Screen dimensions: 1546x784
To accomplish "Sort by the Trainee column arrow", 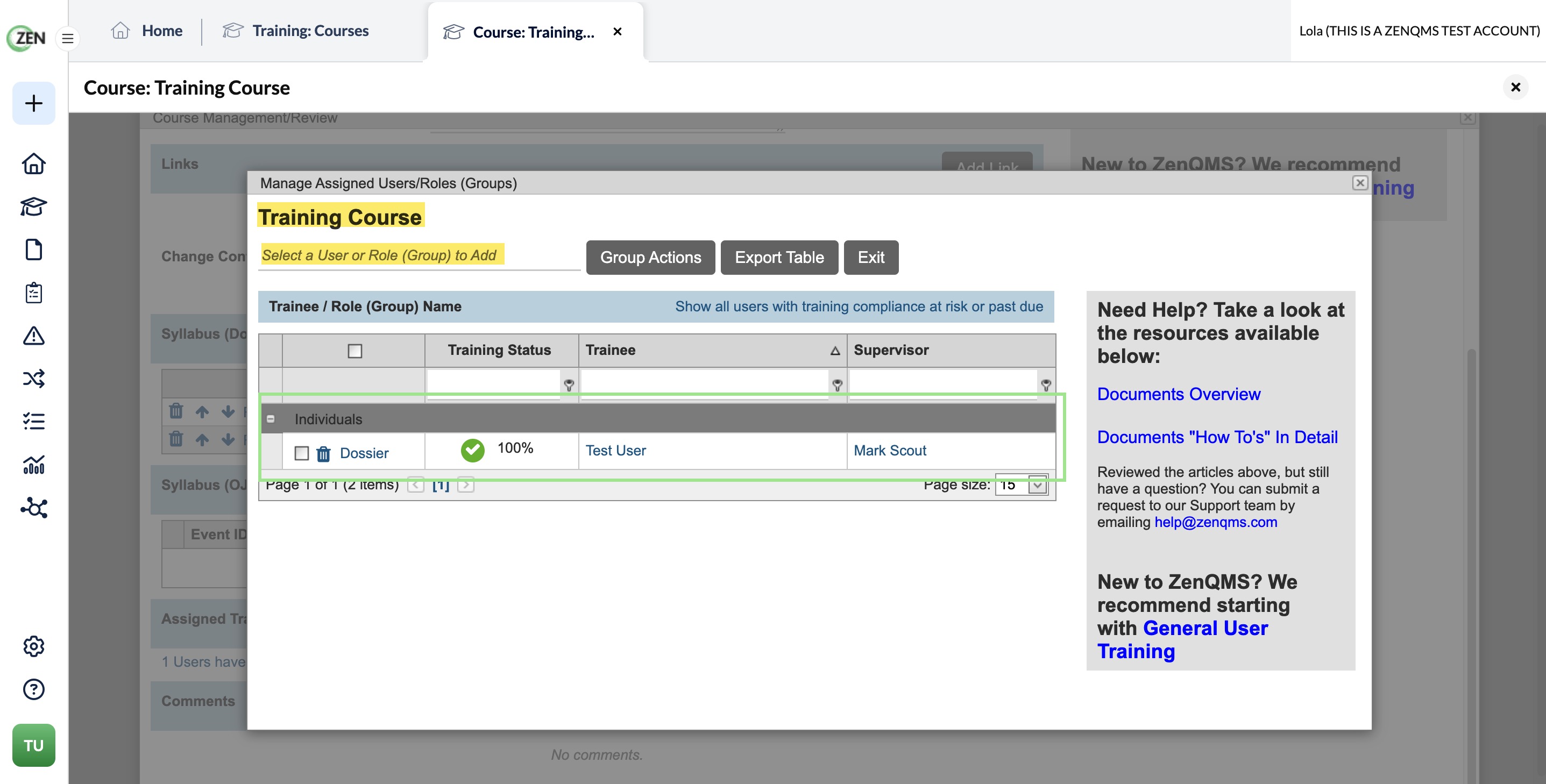I will [835, 351].
